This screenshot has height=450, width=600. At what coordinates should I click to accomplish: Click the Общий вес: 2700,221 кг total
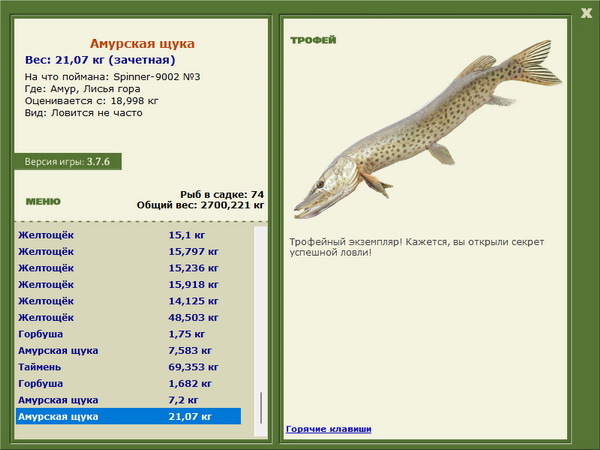pyautogui.click(x=201, y=205)
